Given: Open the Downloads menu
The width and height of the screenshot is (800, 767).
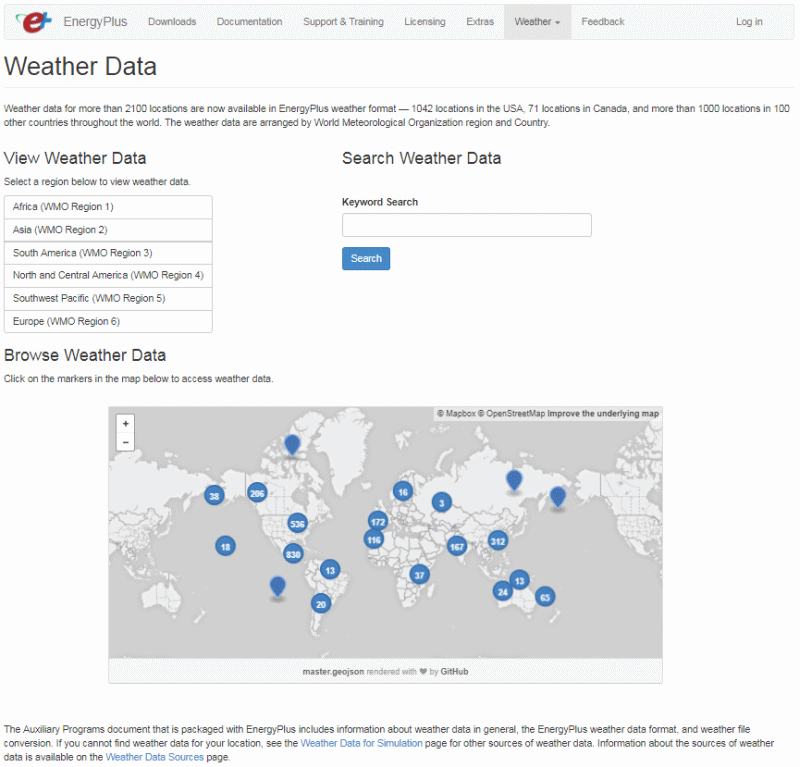Looking at the screenshot, I should pos(172,21).
